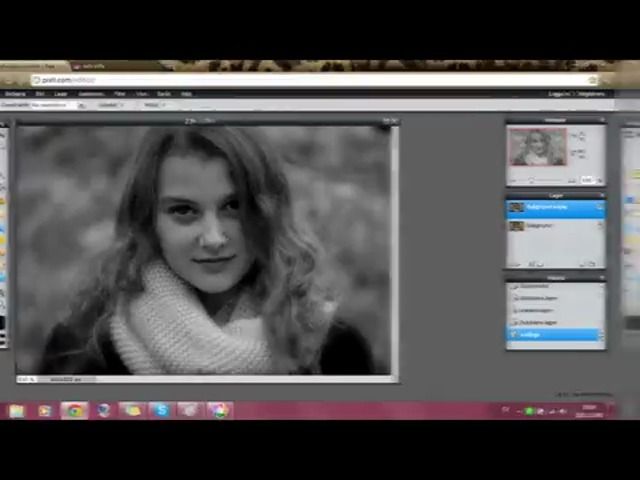
Task: Click the bookmark star in the address bar
Action: [592, 80]
